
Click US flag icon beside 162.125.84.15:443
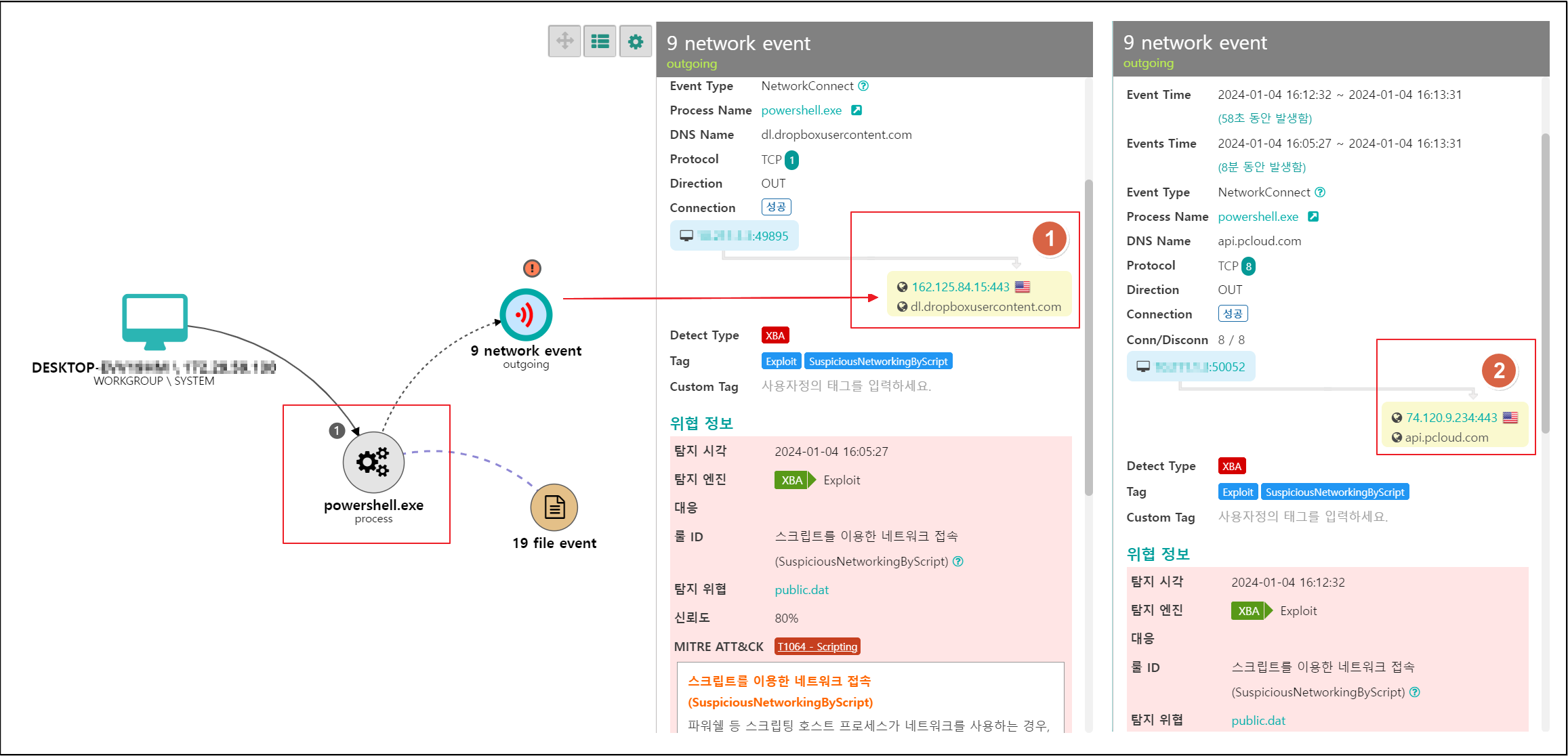1023,287
